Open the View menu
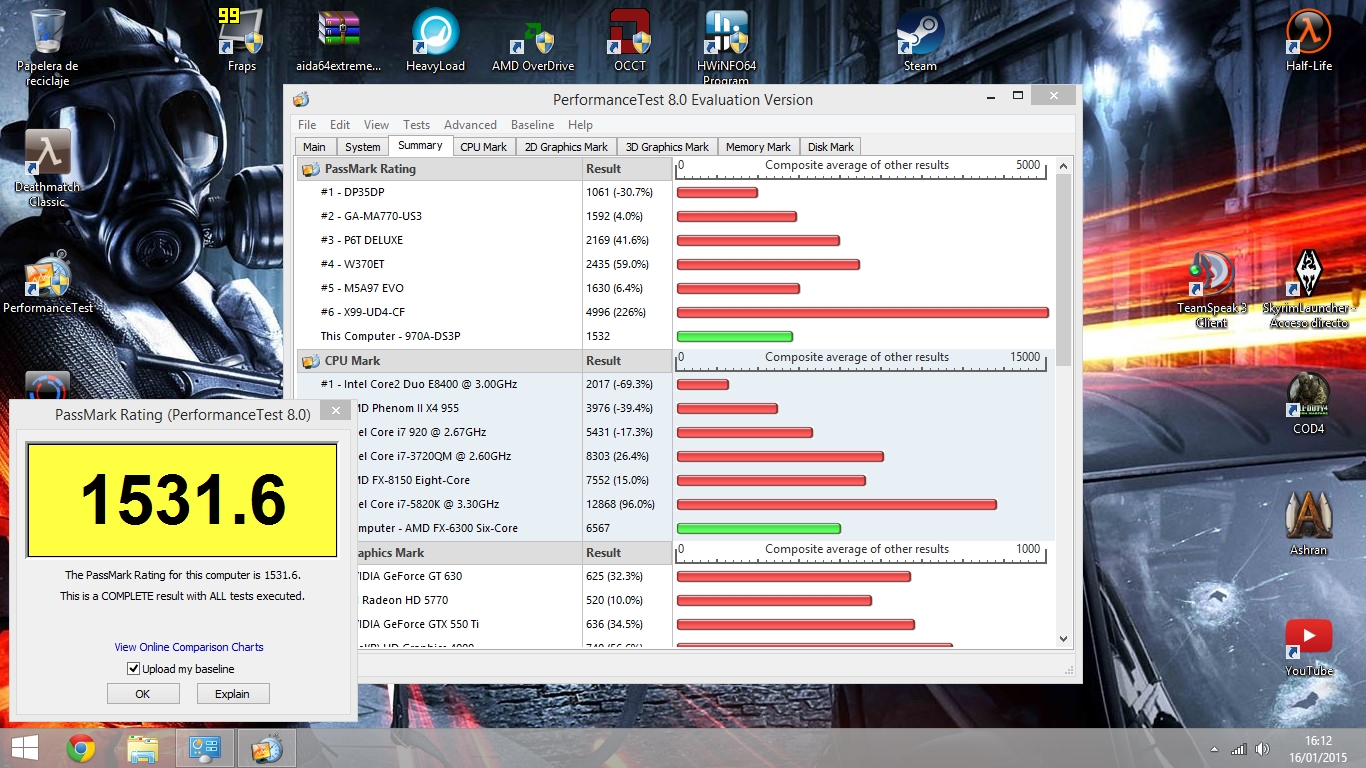The height and width of the screenshot is (768, 1366). pos(376,125)
